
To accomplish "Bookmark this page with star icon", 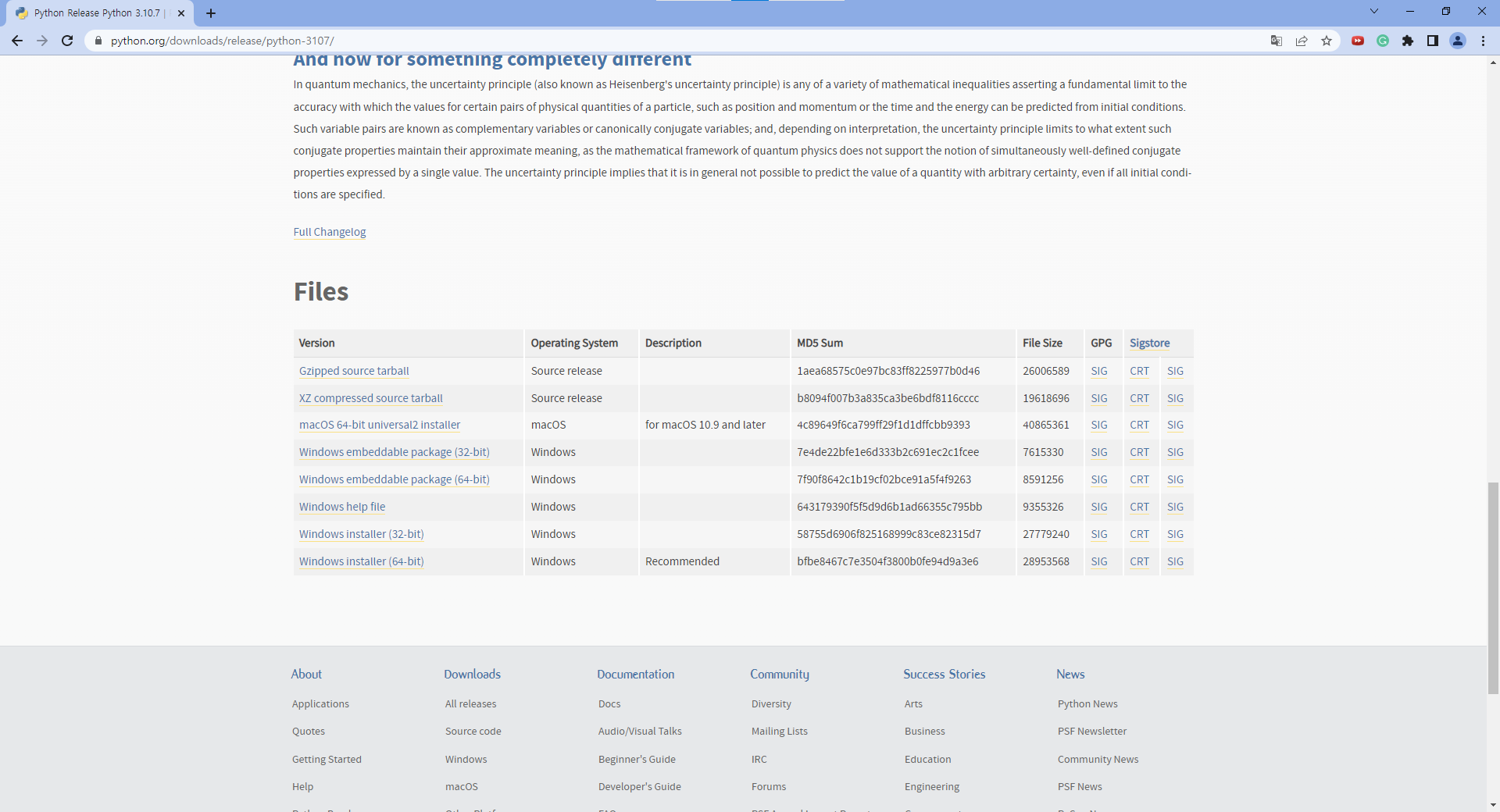I will (x=1327, y=41).
